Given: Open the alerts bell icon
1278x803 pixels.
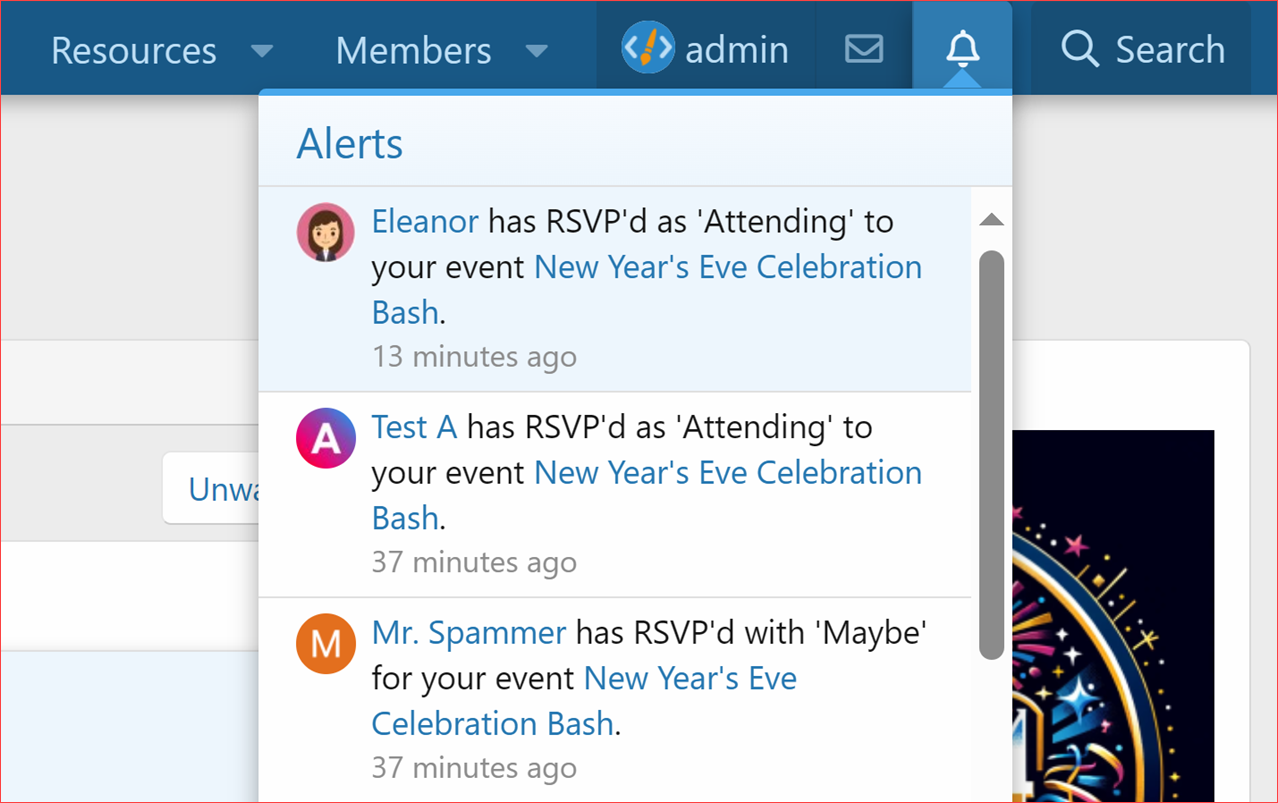Looking at the screenshot, I should (x=961, y=48).
